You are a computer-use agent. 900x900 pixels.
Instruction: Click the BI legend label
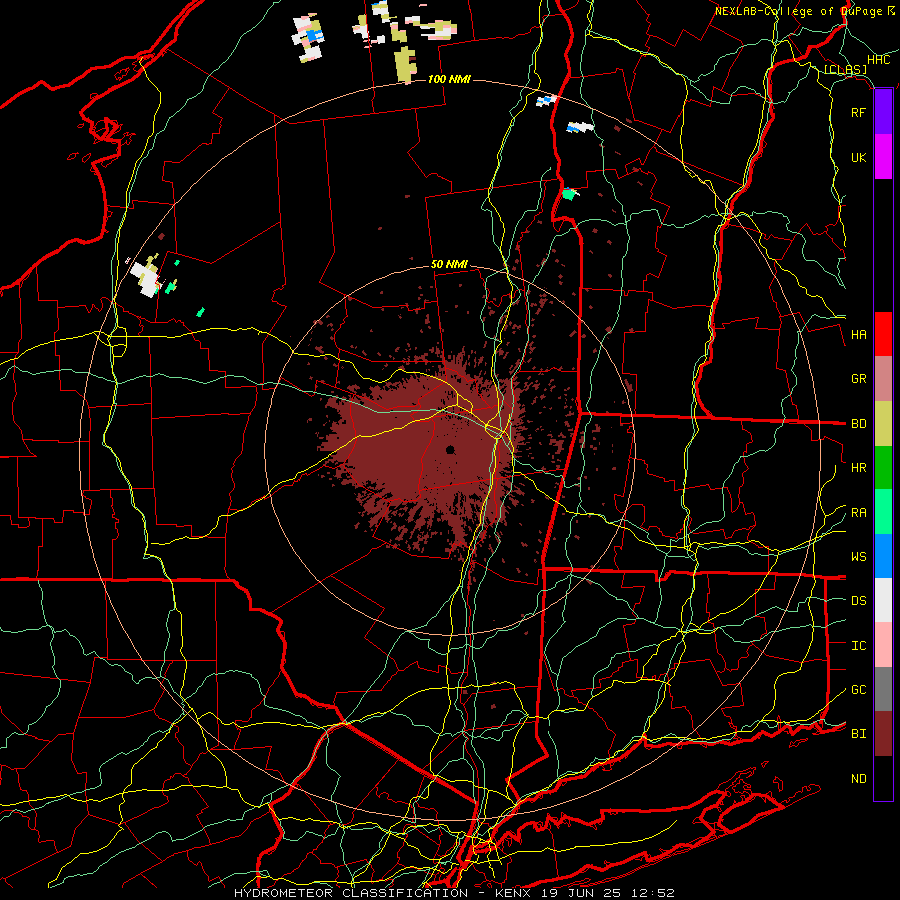click(x=858, y=734)
